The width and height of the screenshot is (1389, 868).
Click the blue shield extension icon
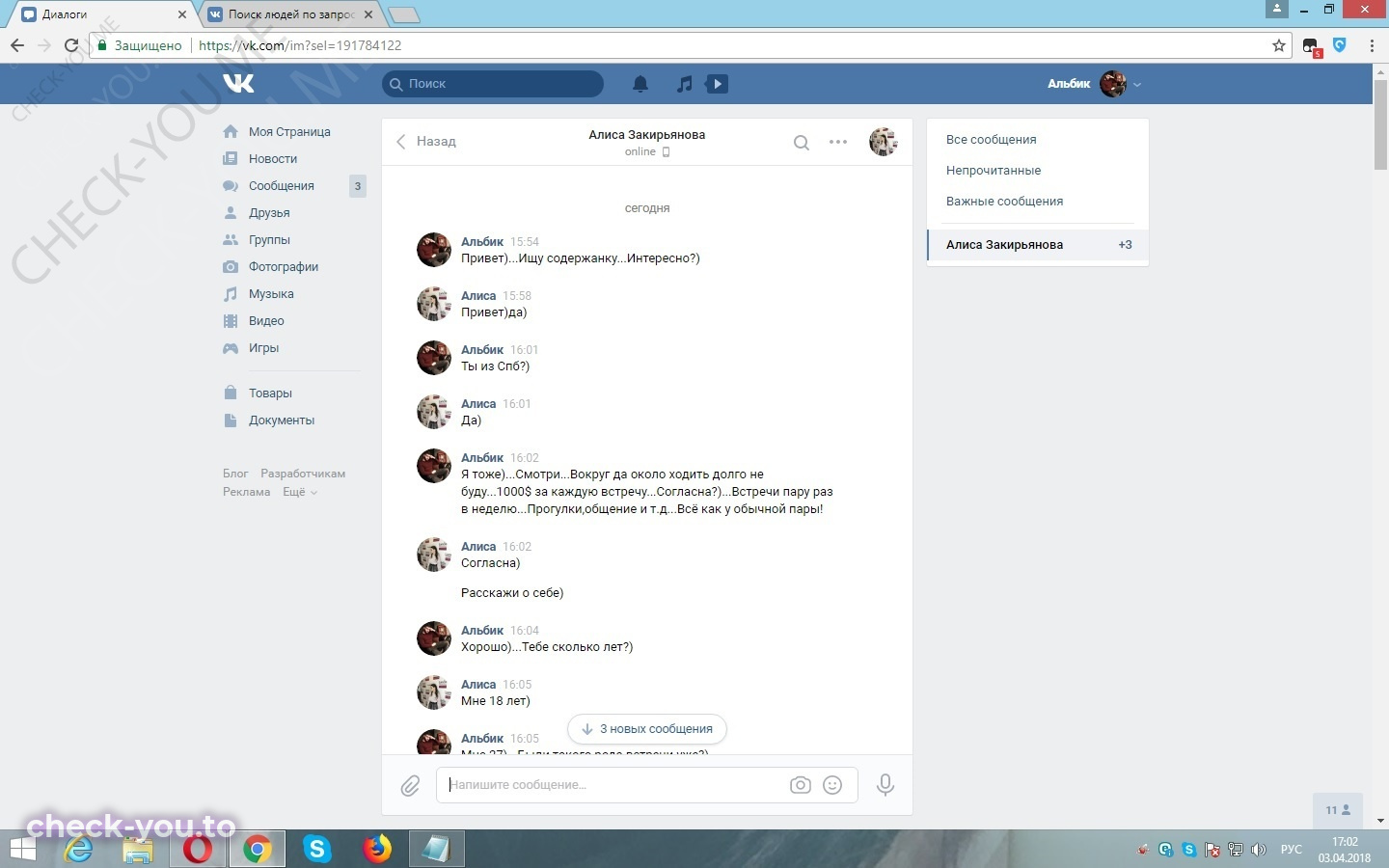[1340, 44]
